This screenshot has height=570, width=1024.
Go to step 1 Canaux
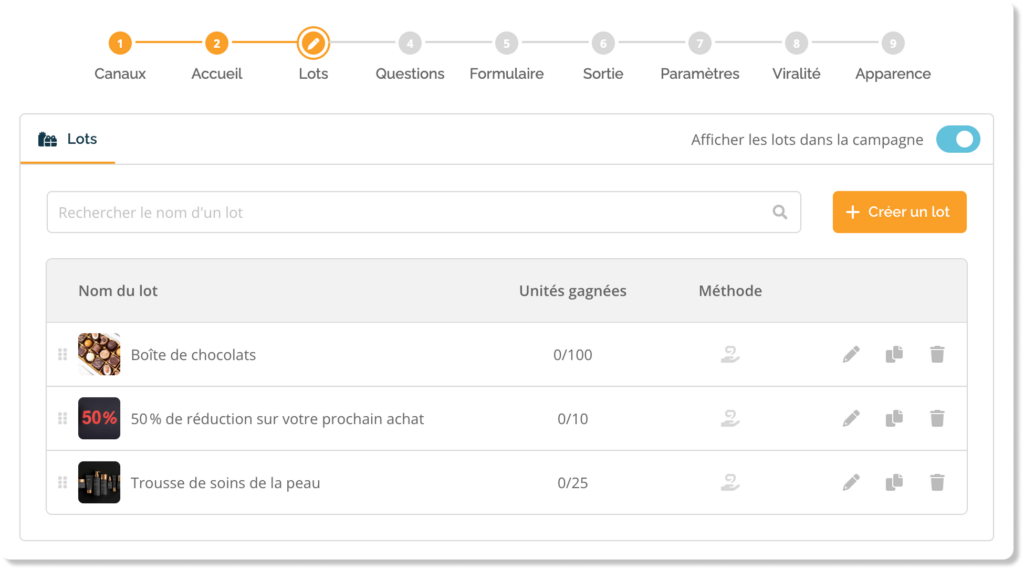(x=120, y=44)
